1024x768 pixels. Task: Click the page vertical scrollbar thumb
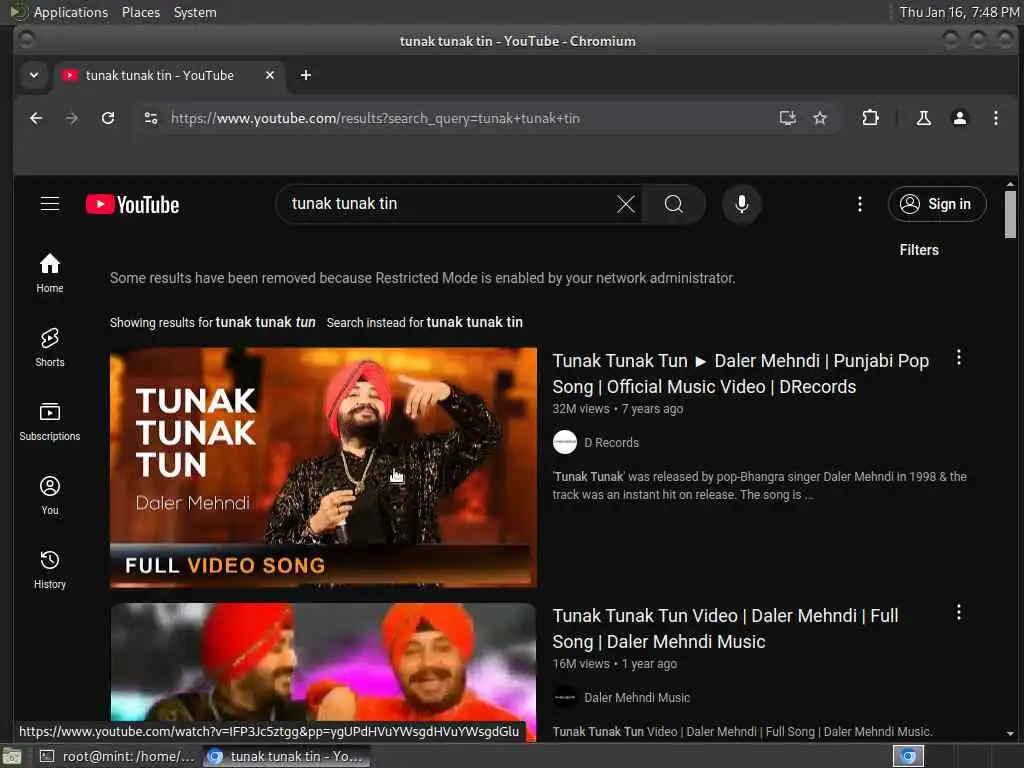[1010, 214]
